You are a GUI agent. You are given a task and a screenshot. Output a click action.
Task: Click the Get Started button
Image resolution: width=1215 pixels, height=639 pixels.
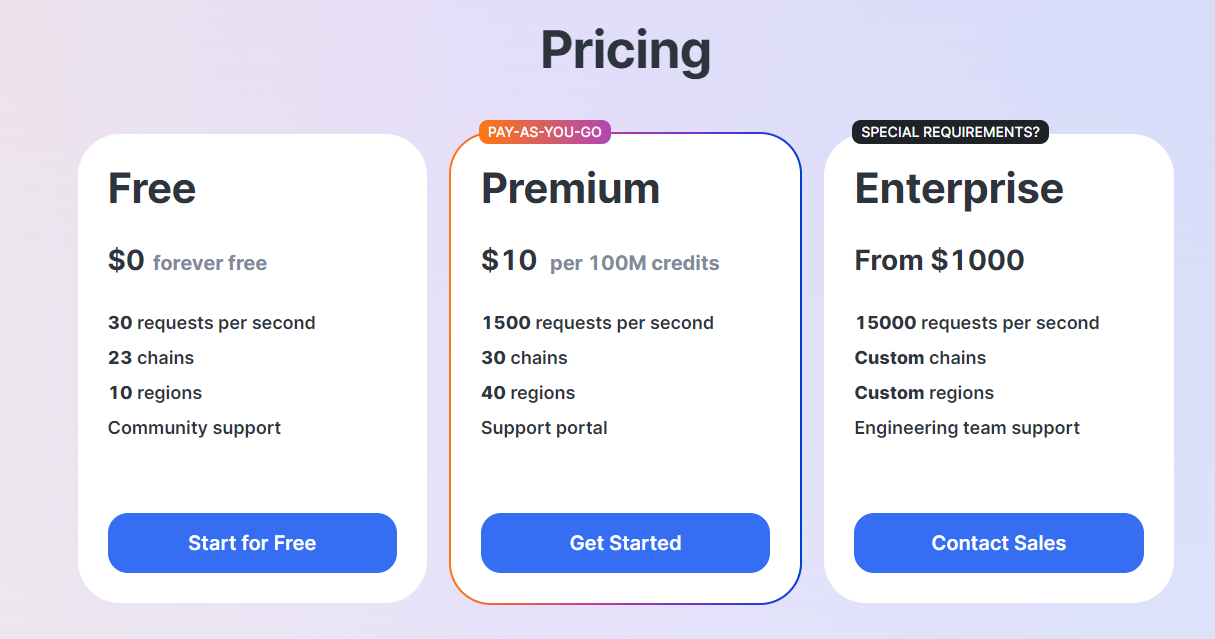[625, 543]
